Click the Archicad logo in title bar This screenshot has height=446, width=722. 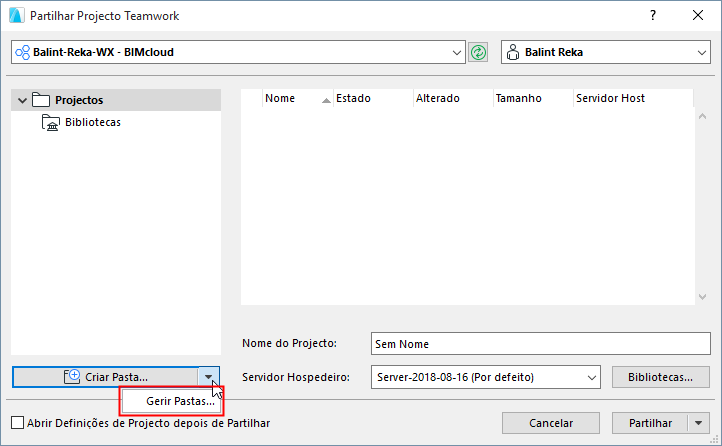[x=16, y=15]
